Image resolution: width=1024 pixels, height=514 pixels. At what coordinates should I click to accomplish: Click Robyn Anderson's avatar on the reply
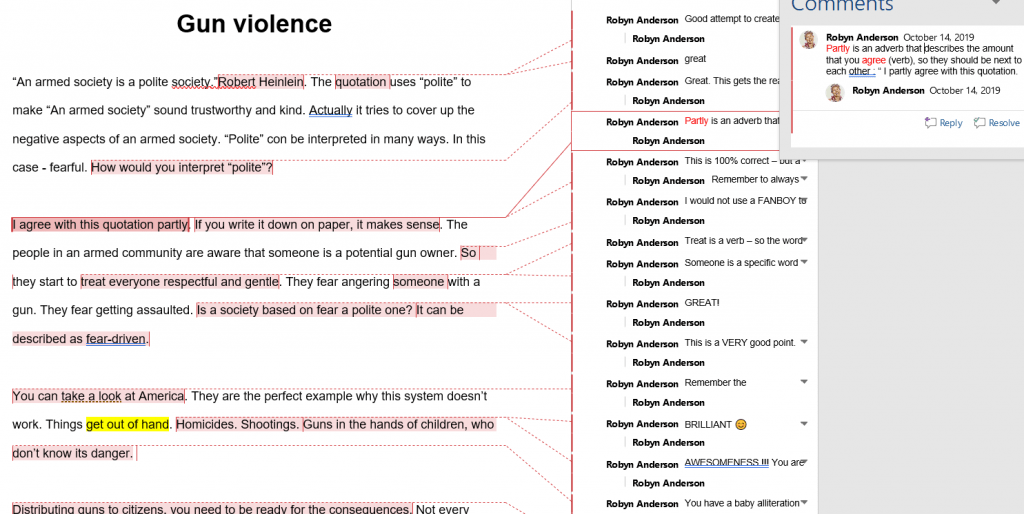[834, 92]
